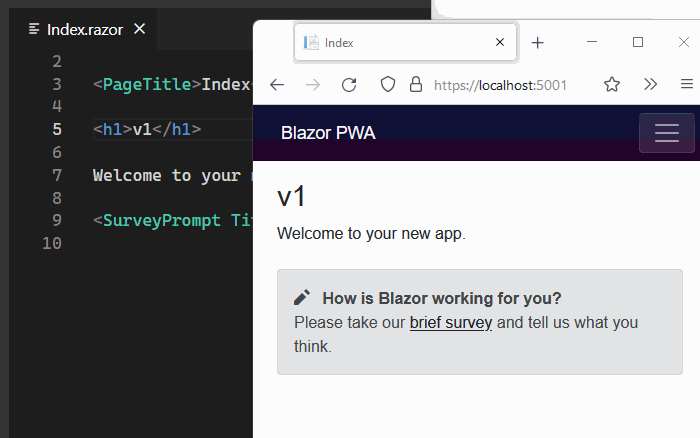Click the Index.razor file icon
This screenshot has height=438, width=700.
[34, 29]
